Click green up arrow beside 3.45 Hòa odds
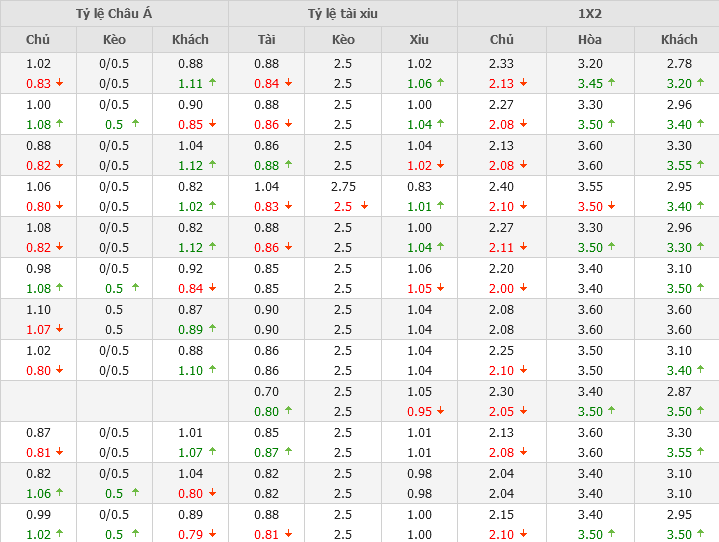The width and height of the screenshot is (719, 542). point(612,83)
